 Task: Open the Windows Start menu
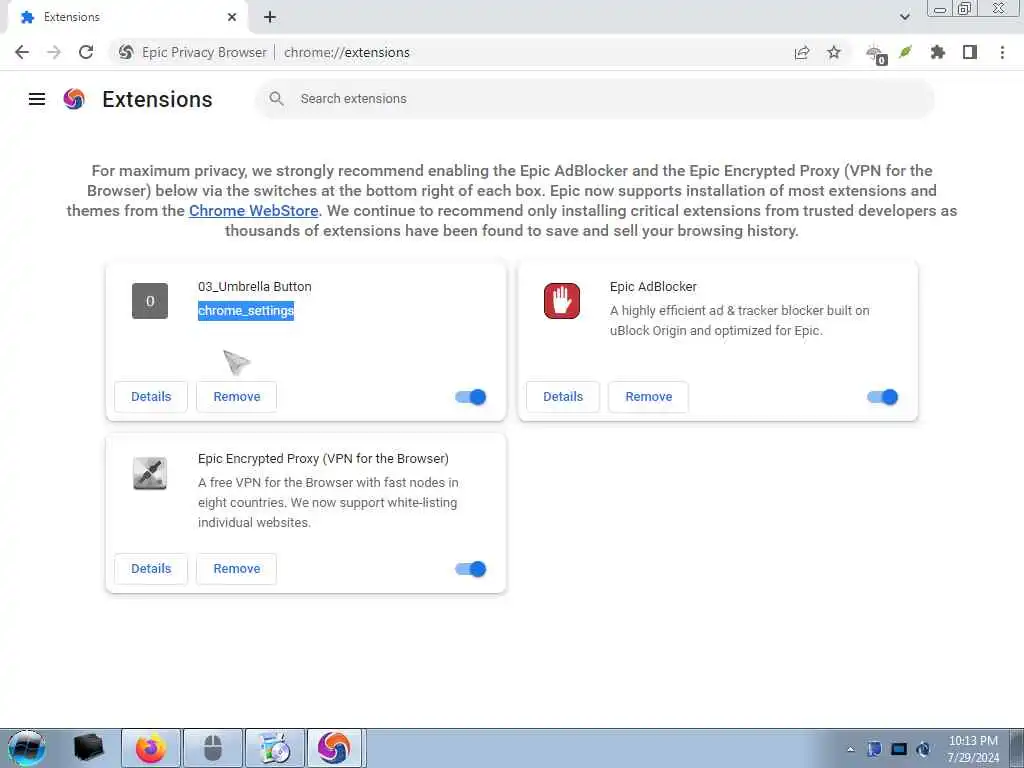tap(27, 748)
